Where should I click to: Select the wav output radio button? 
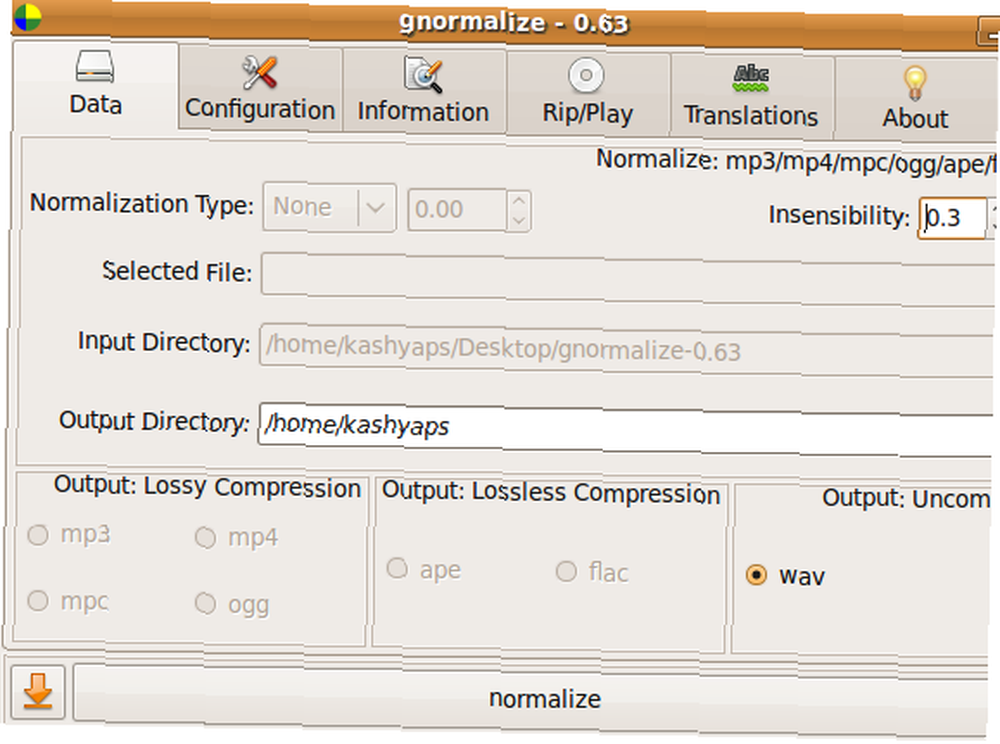756,575
